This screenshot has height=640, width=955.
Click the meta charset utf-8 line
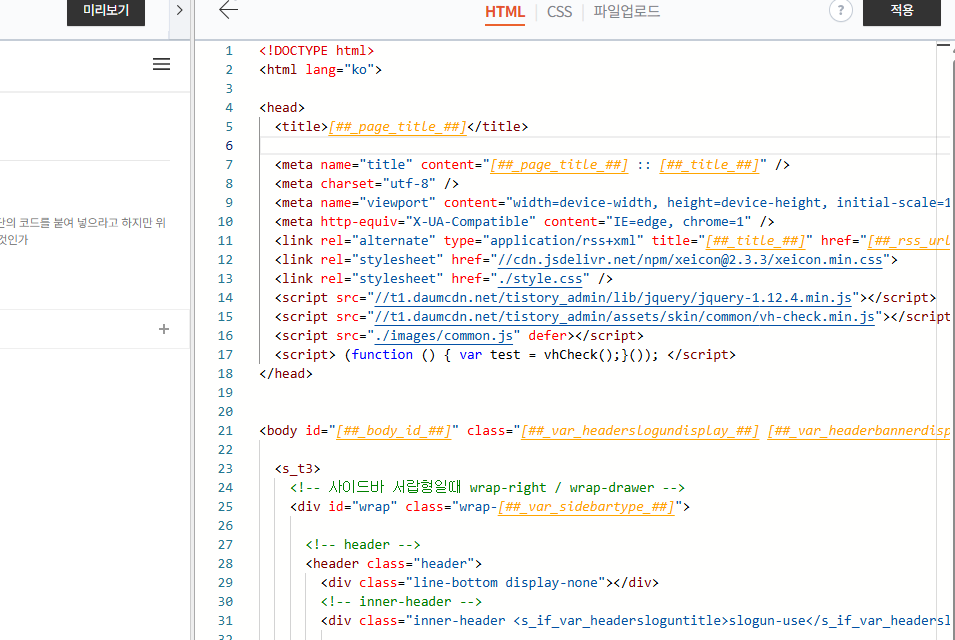click(x=367, y=184)
